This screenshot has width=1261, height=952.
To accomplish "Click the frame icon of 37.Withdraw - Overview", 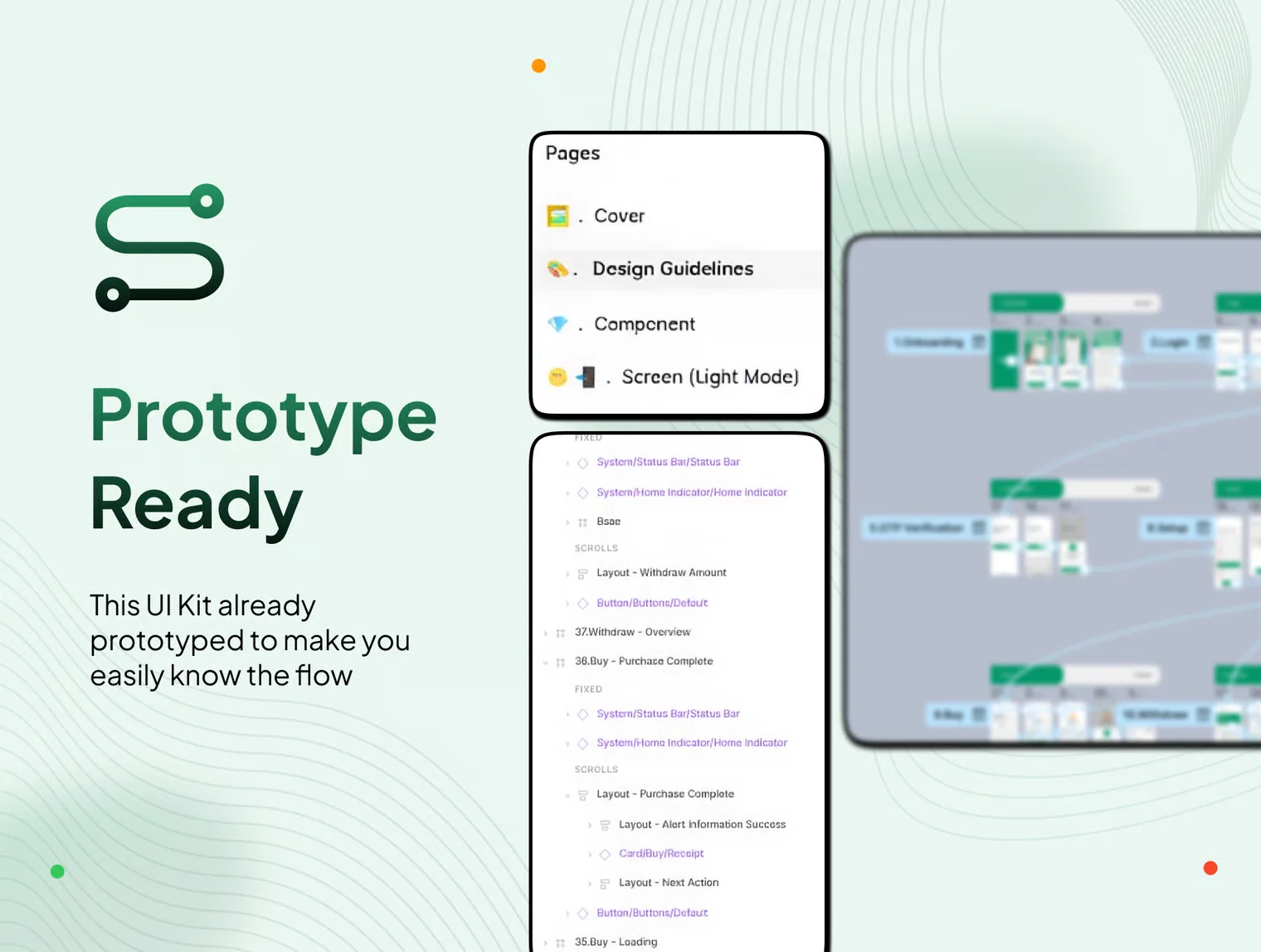I will point(560,633).
